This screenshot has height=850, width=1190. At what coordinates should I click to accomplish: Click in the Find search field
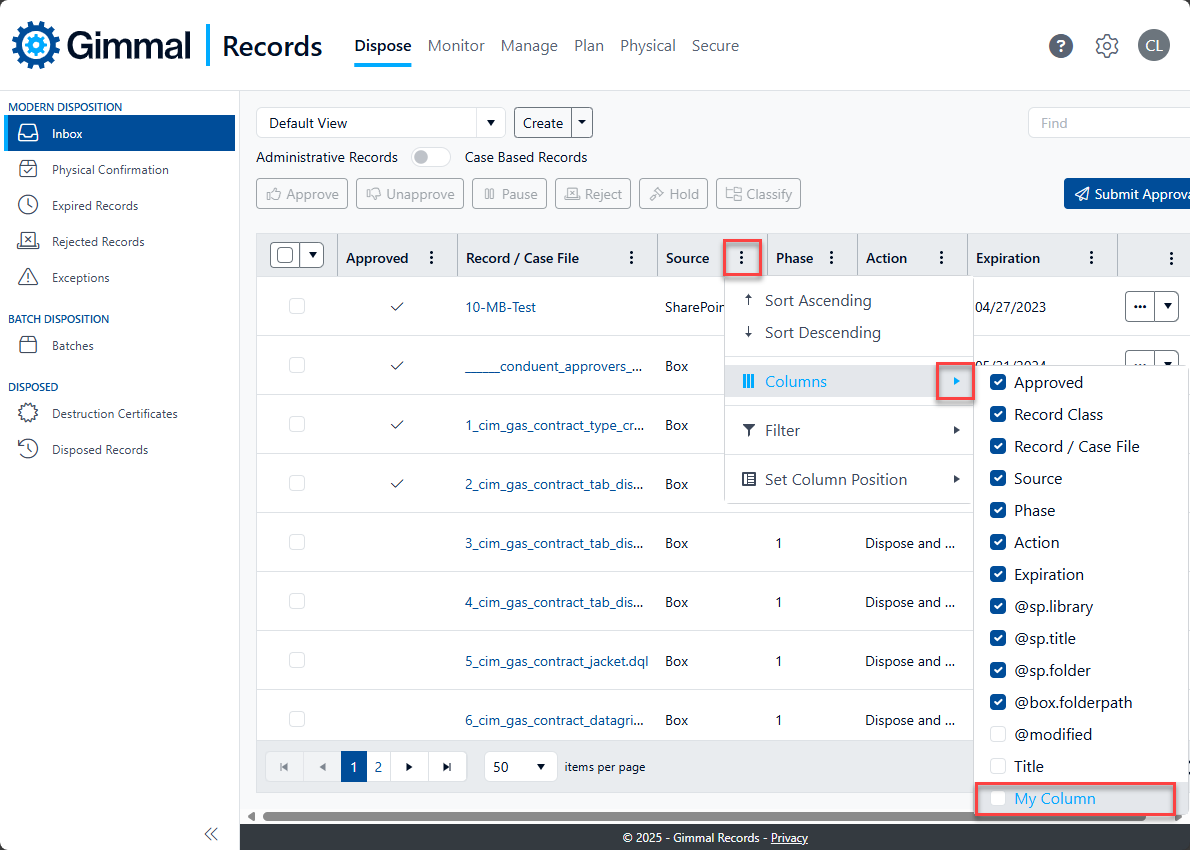tap(1110, 123)
